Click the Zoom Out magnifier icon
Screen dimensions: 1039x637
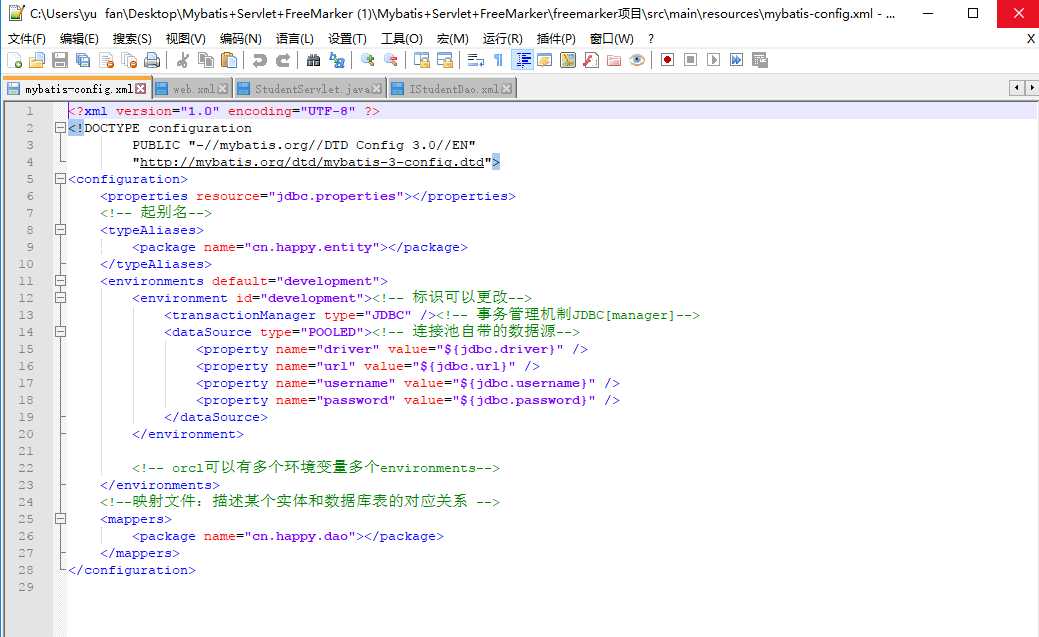(391, 60)
